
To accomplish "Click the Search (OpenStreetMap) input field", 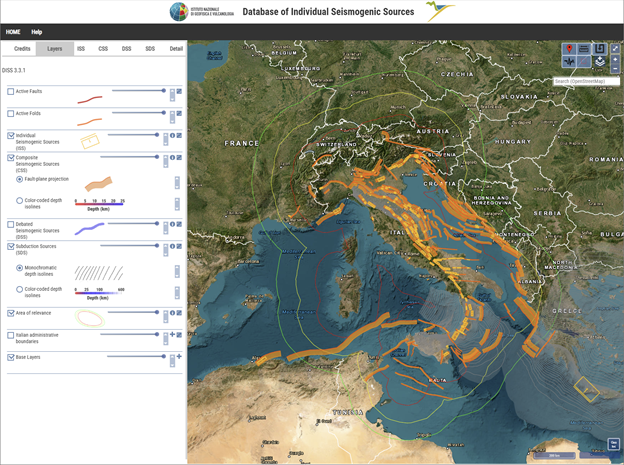I will 586,81.
